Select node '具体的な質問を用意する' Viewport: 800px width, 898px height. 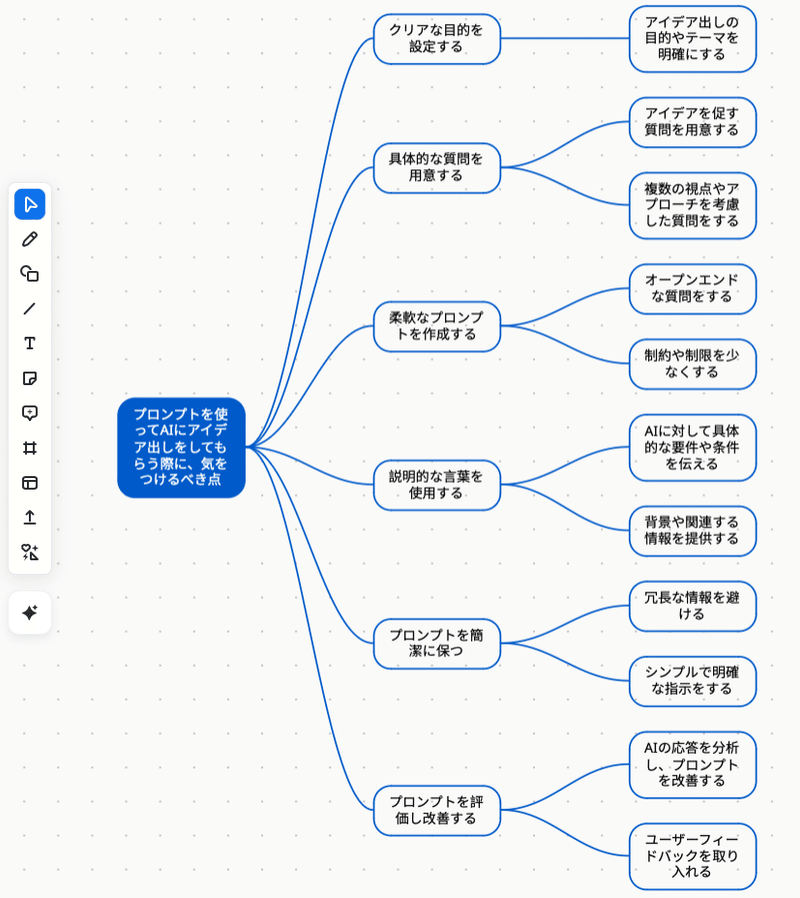[x=437, y=168]
